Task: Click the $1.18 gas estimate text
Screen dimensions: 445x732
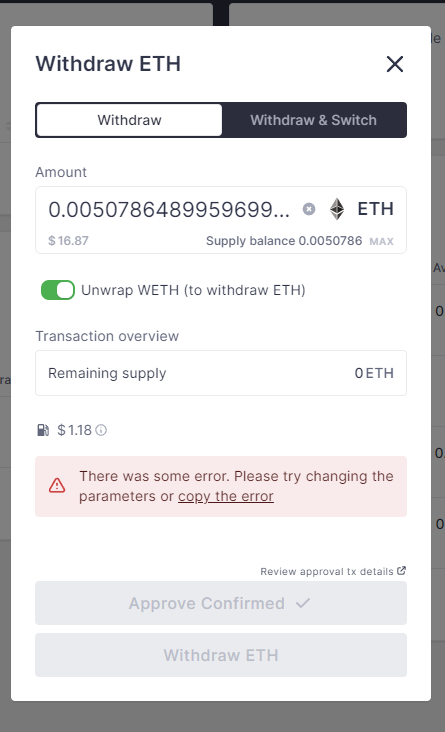Action: click(74, 430)
